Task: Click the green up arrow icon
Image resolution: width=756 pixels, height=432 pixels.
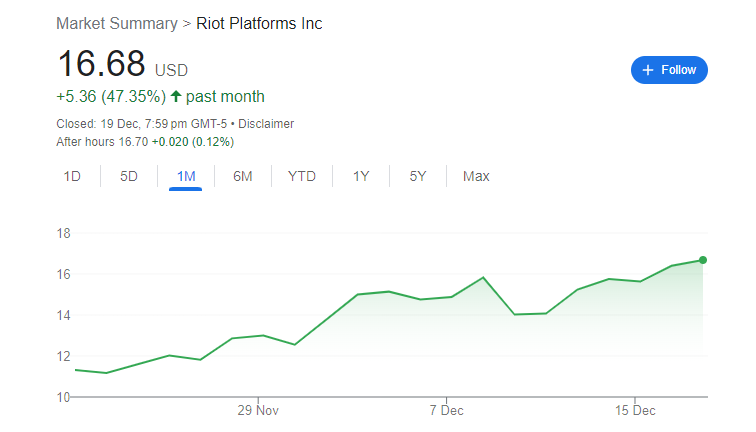Action: 176,97
